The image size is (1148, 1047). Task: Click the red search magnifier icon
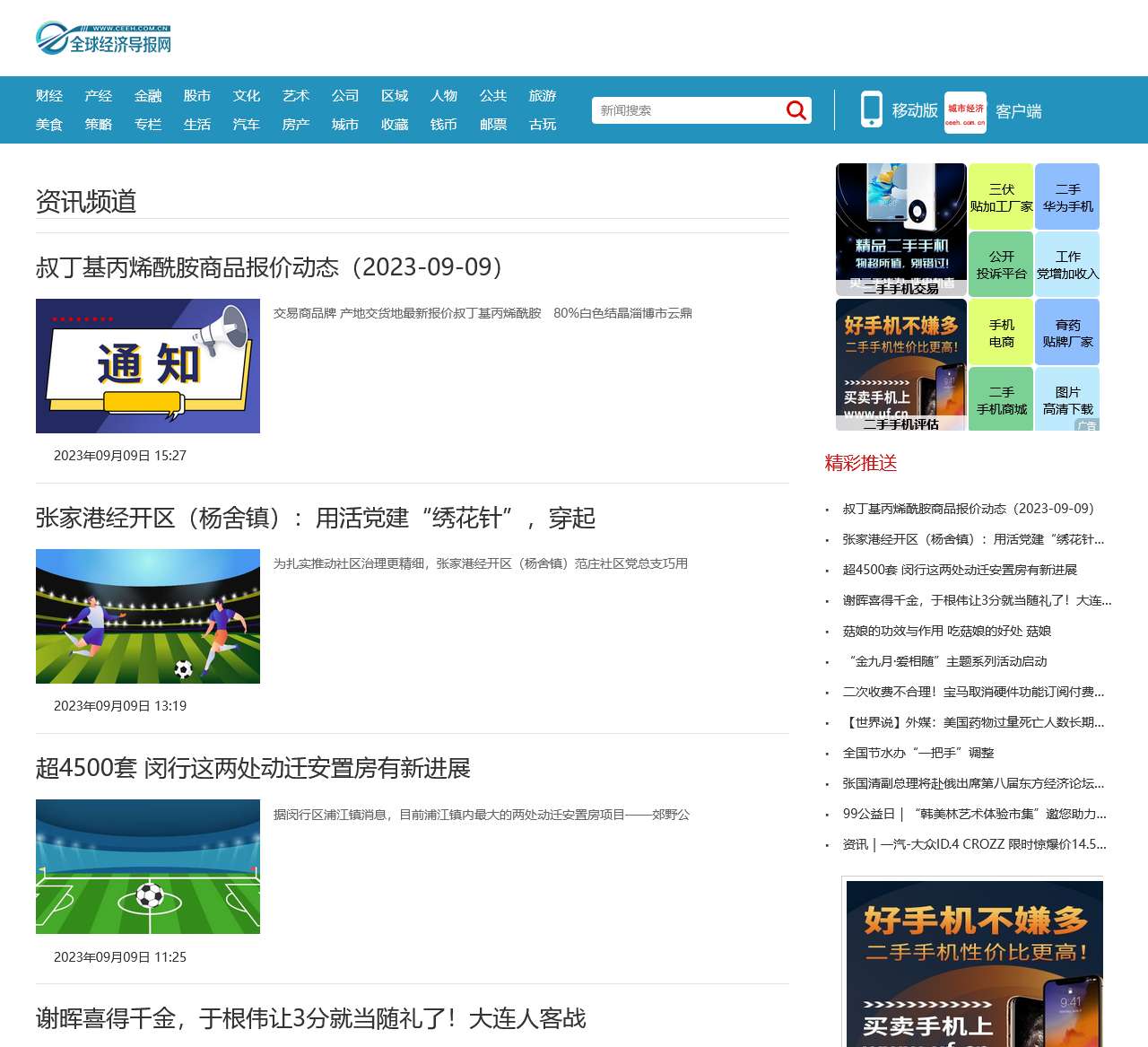pyautogui.click(x=795, y=109)
